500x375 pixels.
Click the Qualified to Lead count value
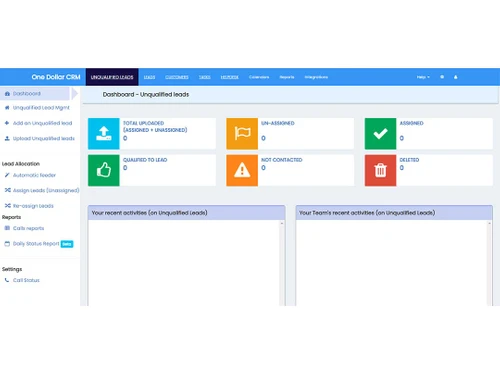point(125,168)
